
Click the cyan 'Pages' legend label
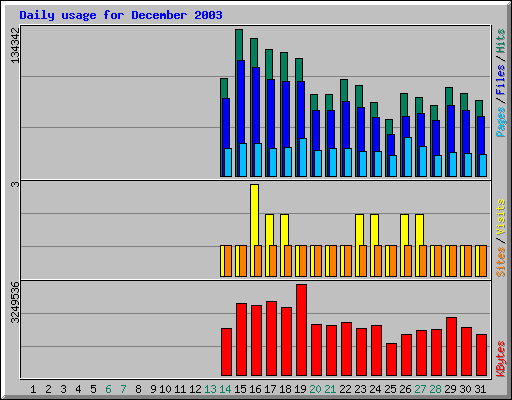[x=500, y=122]
